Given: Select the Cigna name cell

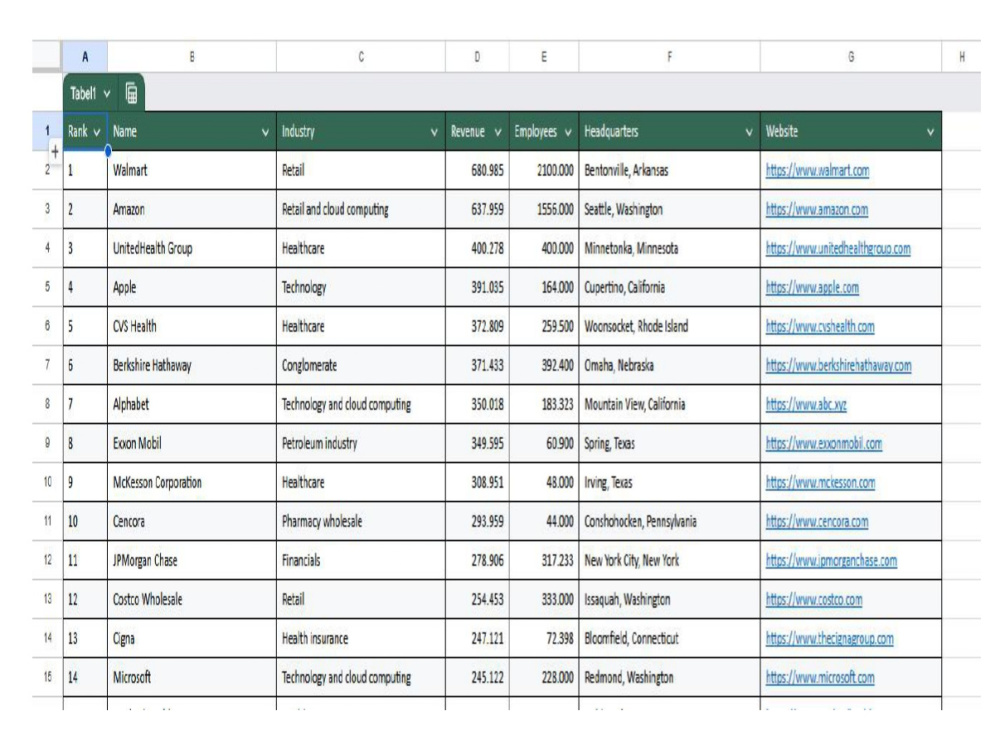Looking at the screenshot, I should 191,638.
